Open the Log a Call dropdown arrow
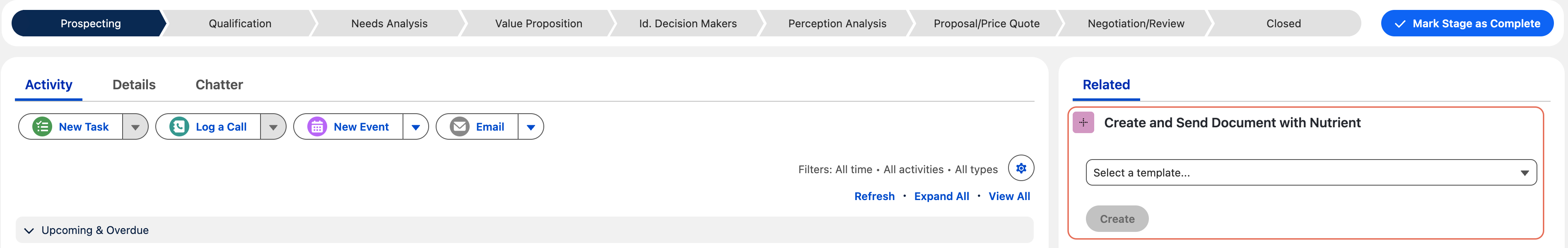This screenshot has height=248, width=1568. tap(273, 127)
